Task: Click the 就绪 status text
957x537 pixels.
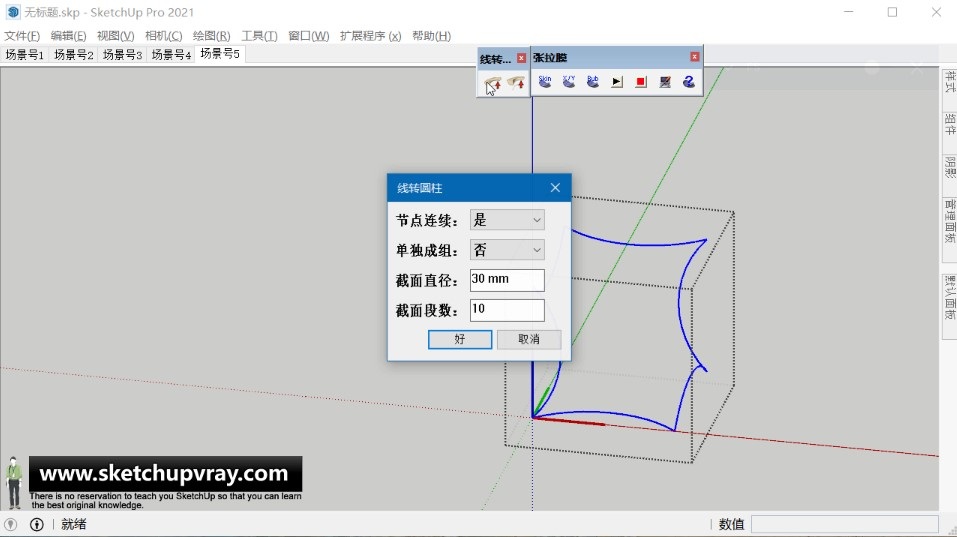Action: 74,524
